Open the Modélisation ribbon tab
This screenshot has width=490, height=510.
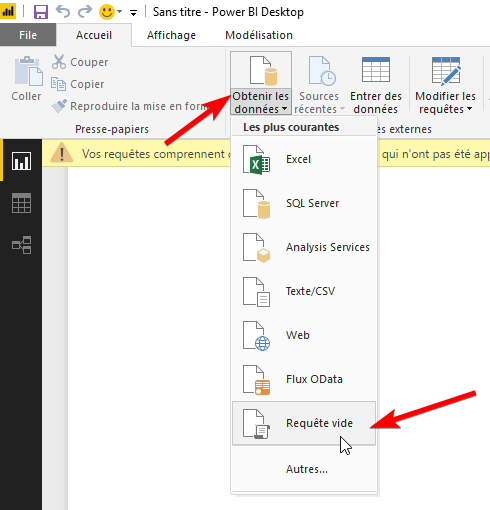pyautogui.click(x=259, y=35)
